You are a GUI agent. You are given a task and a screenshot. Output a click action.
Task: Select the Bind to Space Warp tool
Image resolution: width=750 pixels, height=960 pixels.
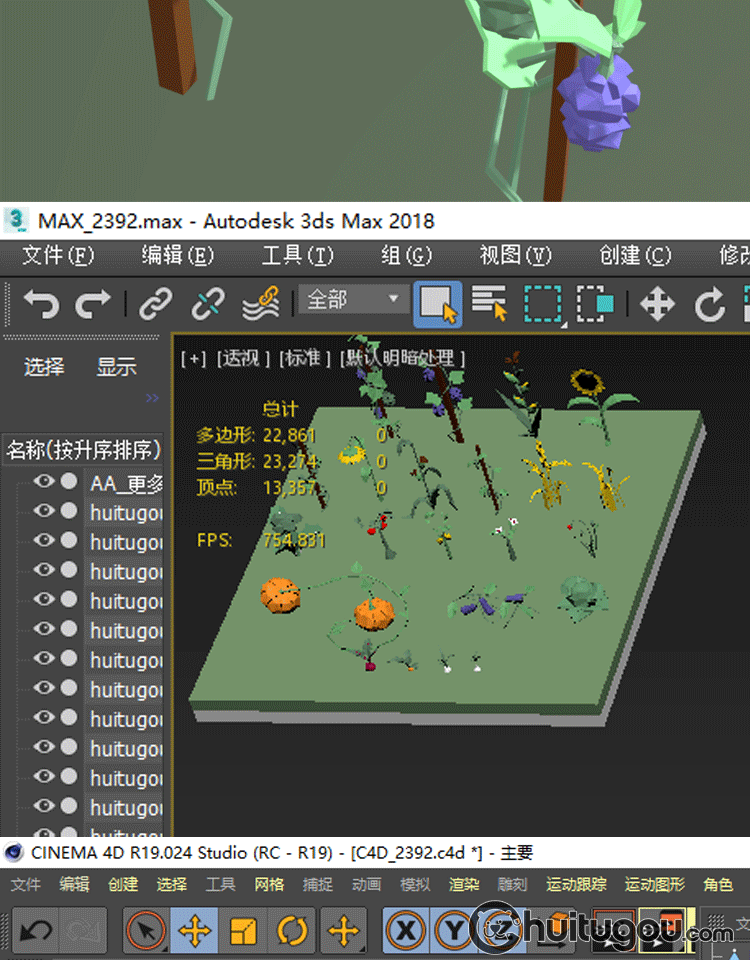point(261,303)
